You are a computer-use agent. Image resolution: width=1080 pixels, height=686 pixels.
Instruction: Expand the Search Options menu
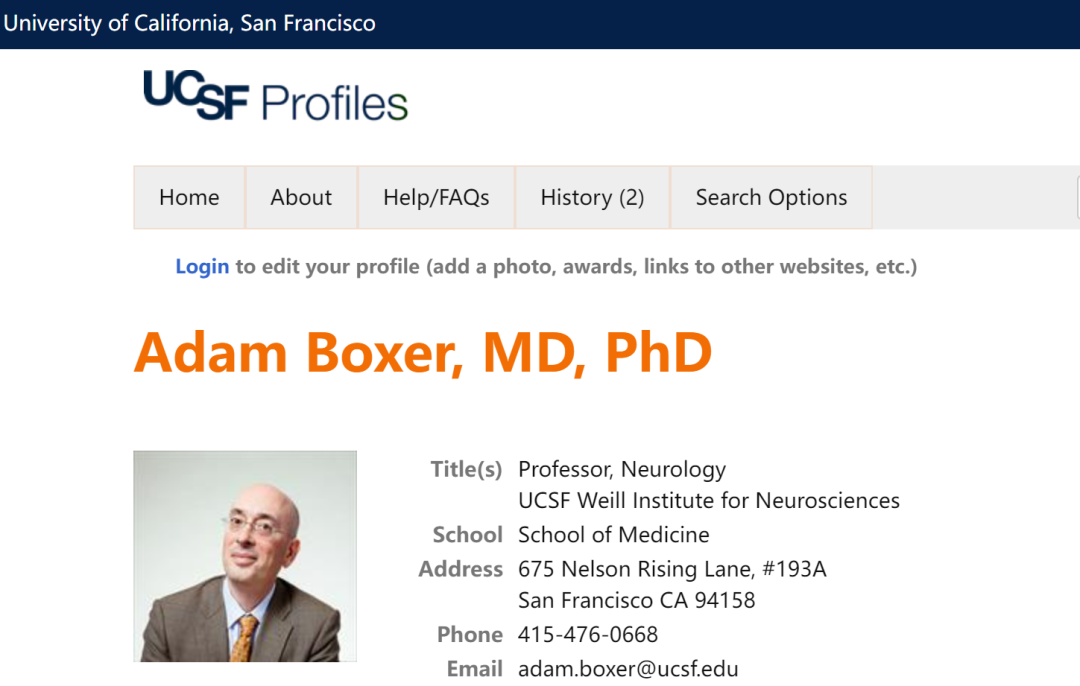[x=771, y=197]
